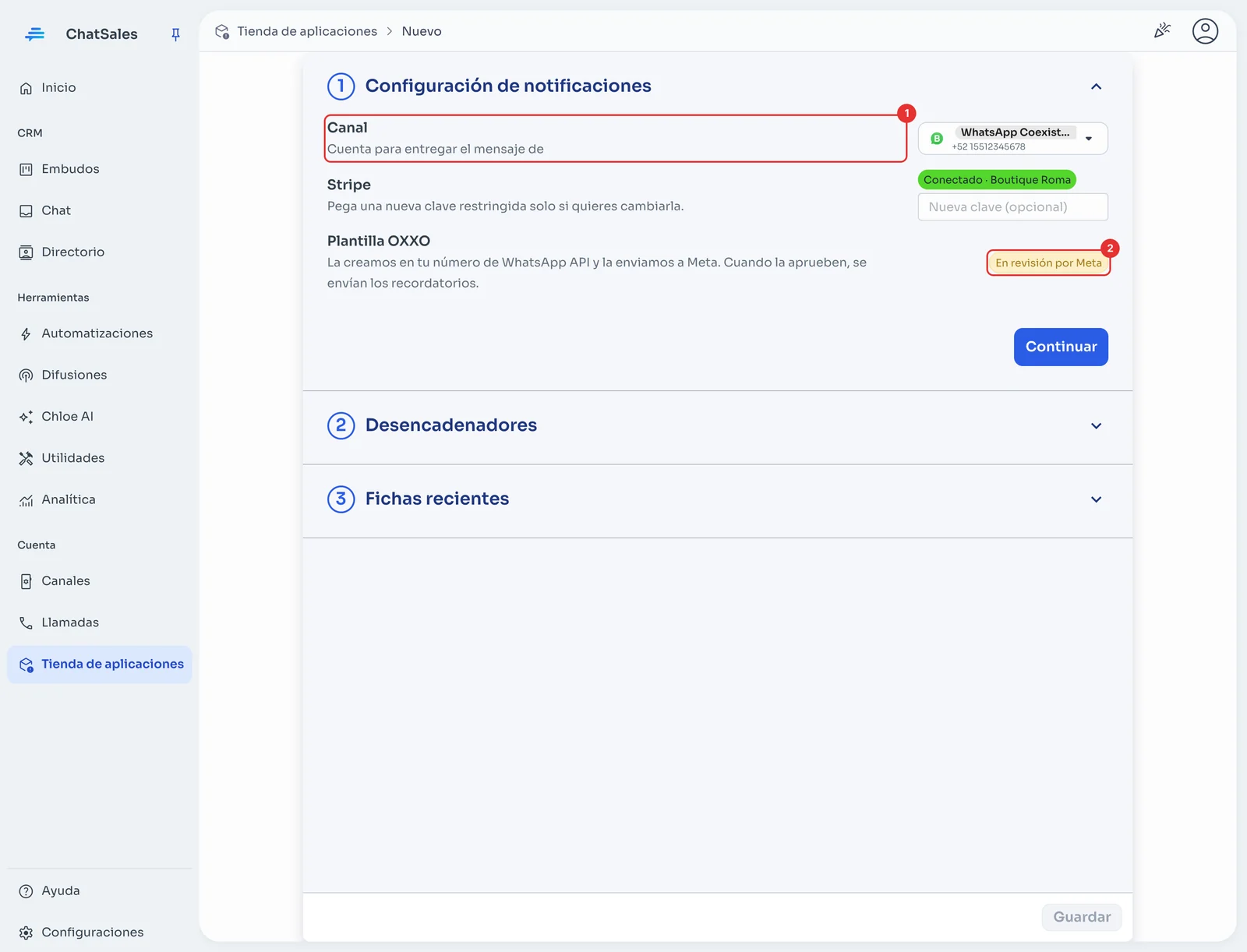Click the Difusiones broadcast icon
This screenshot has width=1247, height=952.
pos(26,376)
